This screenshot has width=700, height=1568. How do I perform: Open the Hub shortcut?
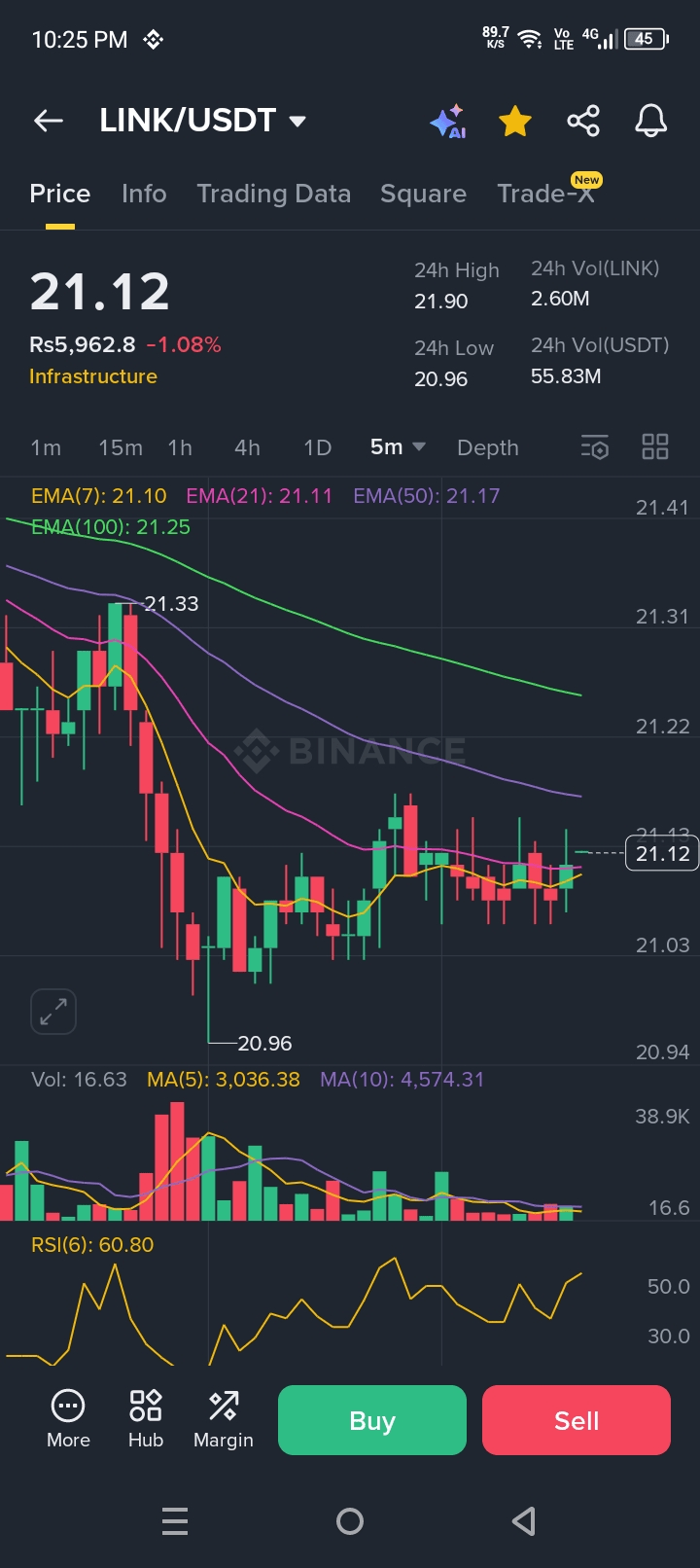coord(146,1420)
